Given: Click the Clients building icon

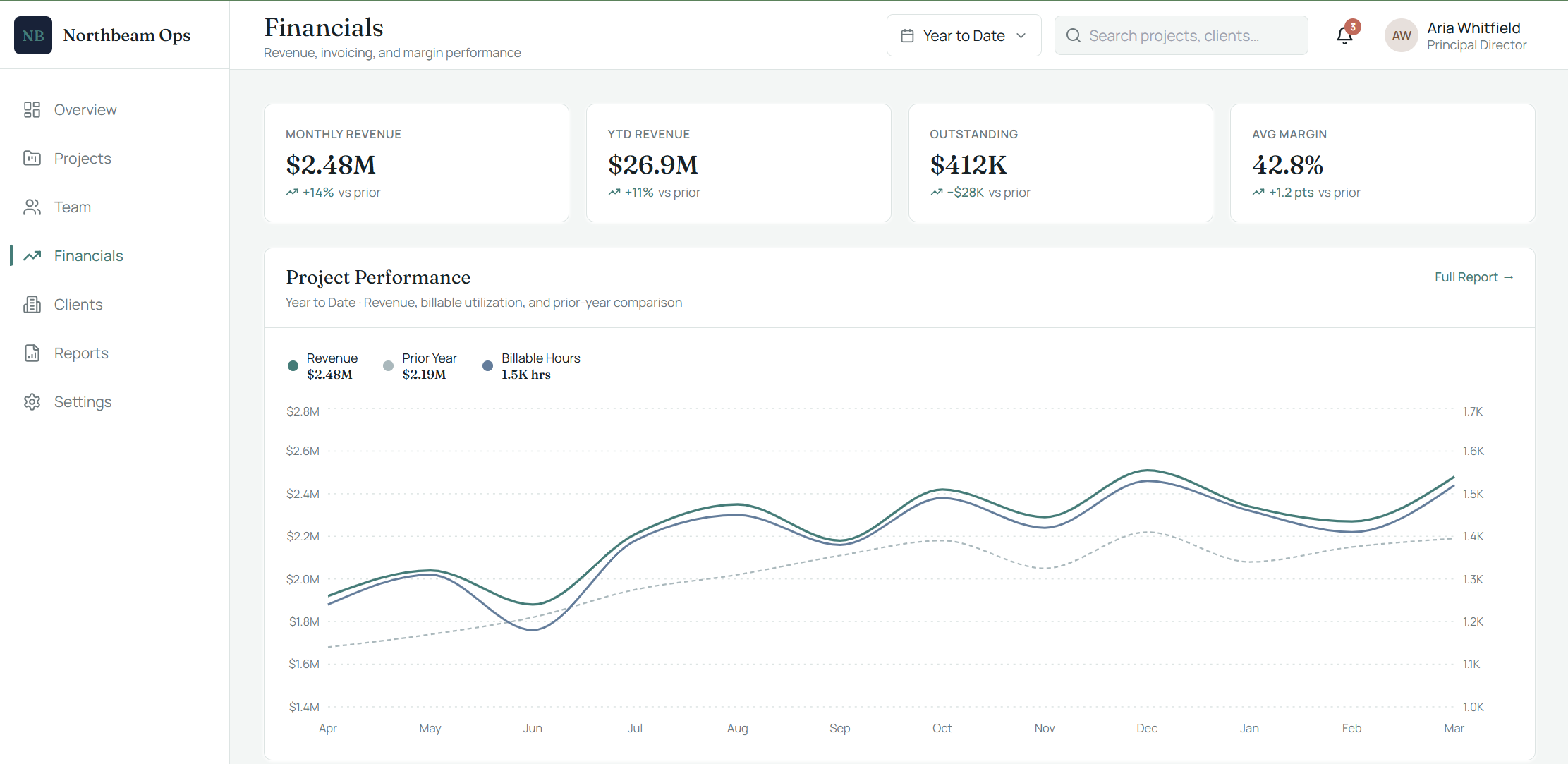Looking at the screenshot, I should 32,304.
